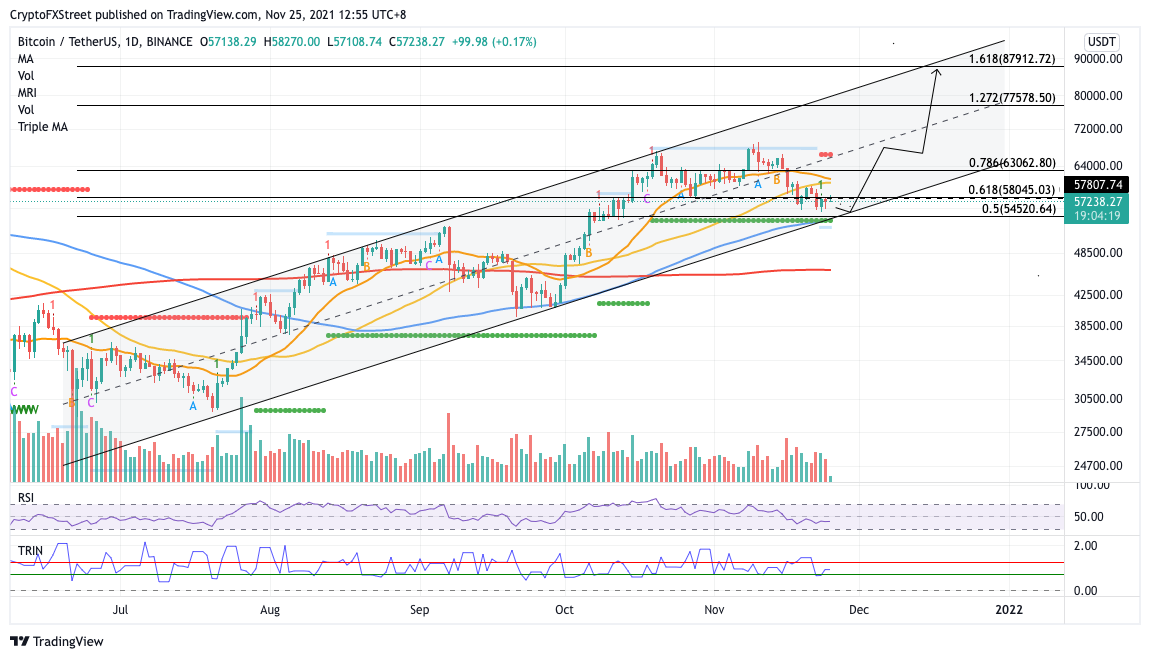The width and height of the screenshot is (1150, 659).
Task: Click the 90000.00 price axis label
Action: [x=1096, y=59]
